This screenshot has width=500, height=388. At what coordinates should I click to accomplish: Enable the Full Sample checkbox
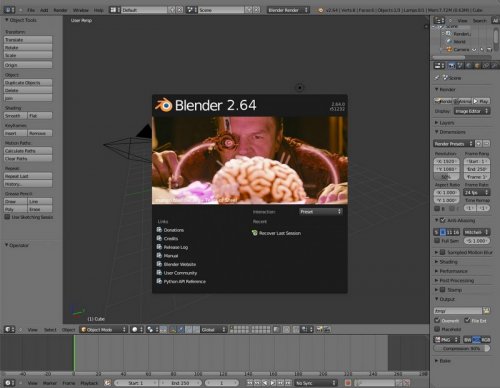coord(437,240)
